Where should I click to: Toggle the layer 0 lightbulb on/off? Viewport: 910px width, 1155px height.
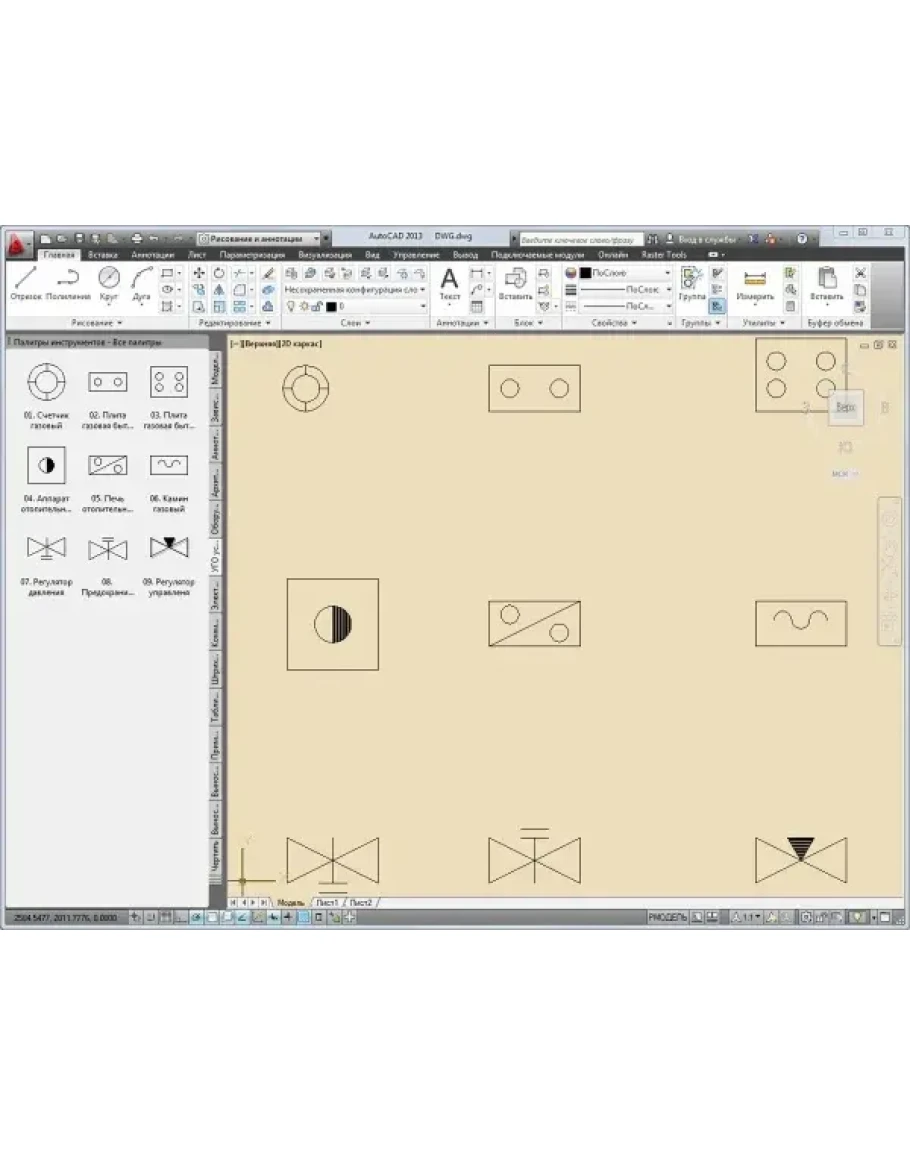tap(290, 306)
